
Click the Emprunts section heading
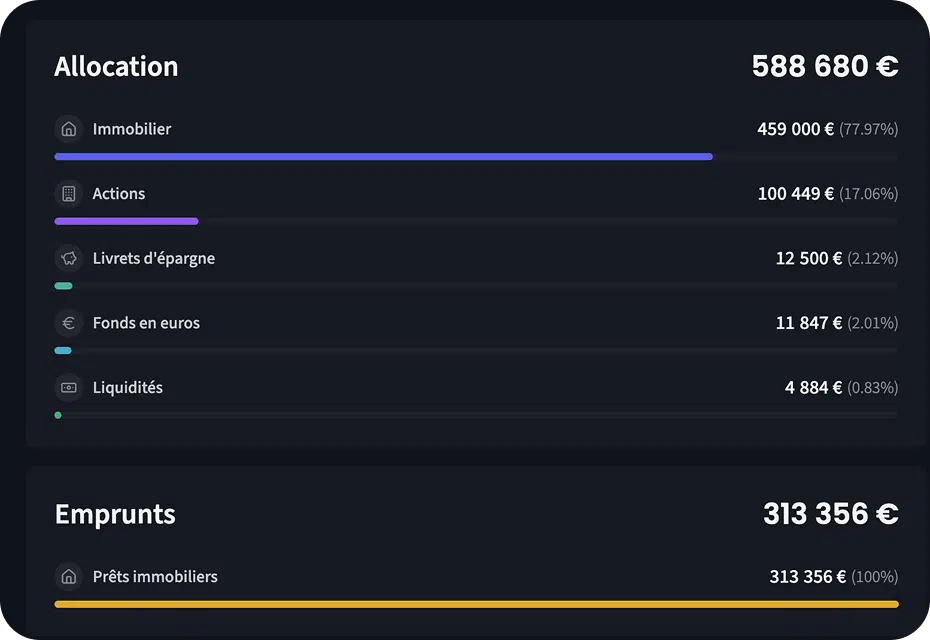[x=115, y=514]
